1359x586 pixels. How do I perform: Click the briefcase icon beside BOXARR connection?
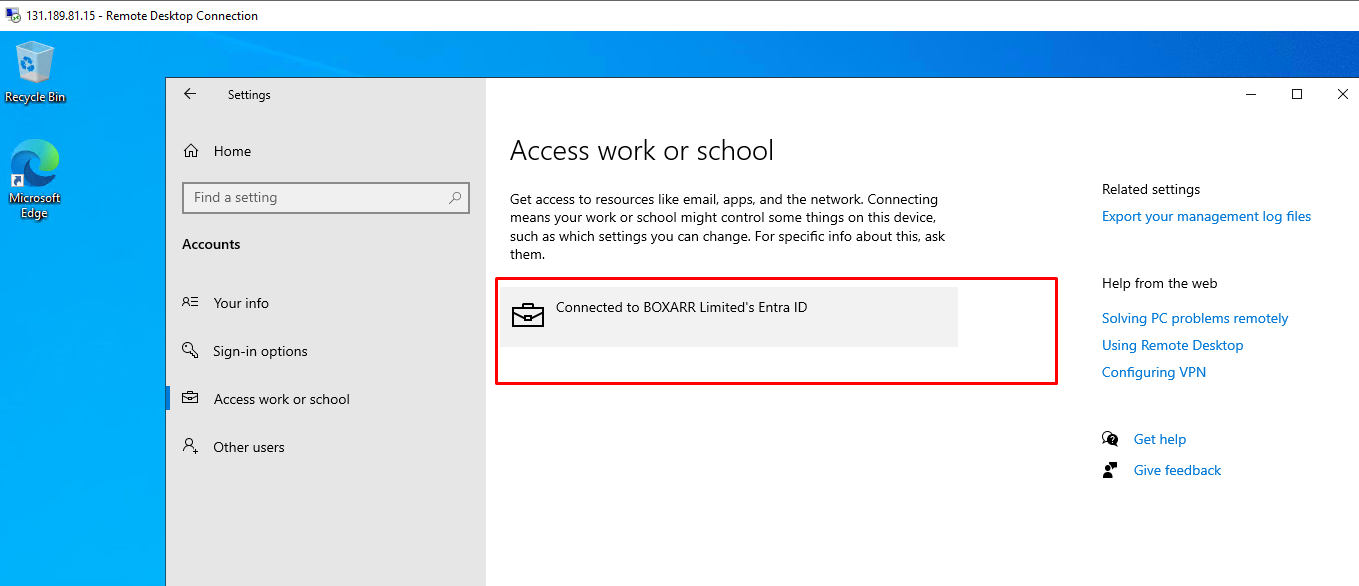pos(528,316)
